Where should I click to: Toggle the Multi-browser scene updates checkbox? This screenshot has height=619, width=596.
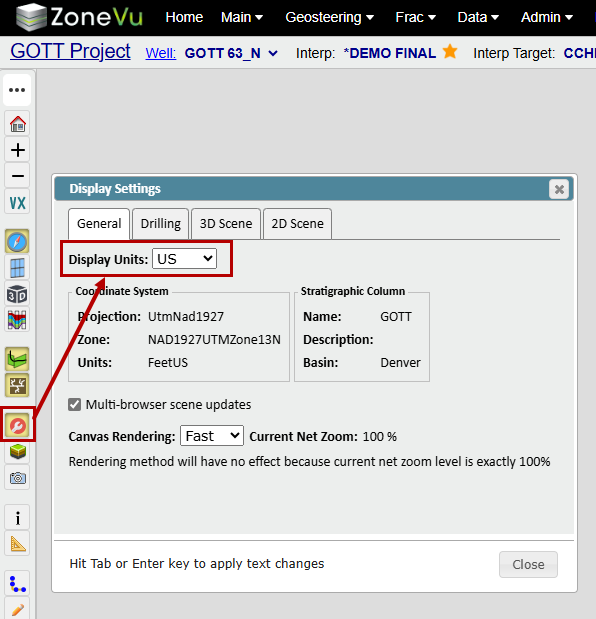tap(75, 405)
